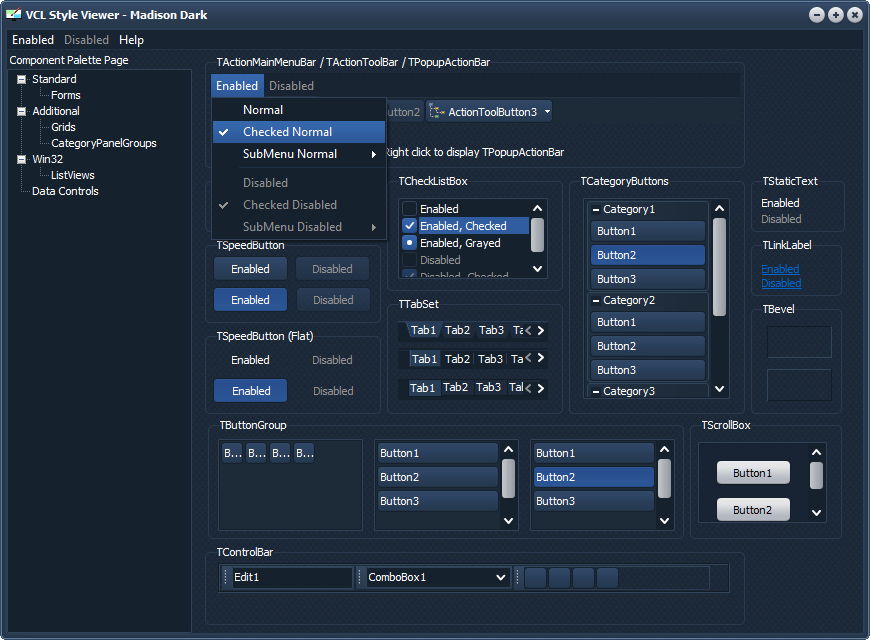Uncheck the Enabled, Checked checkbox
This screenshot has height=640, width=870.
point(409,226)
